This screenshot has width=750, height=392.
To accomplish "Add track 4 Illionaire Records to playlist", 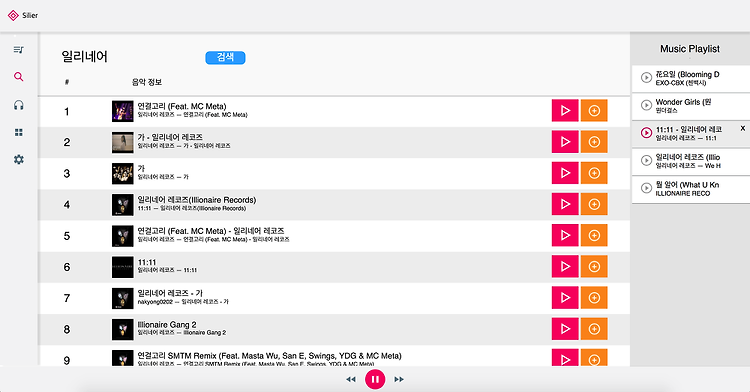I will coord(594,204).
